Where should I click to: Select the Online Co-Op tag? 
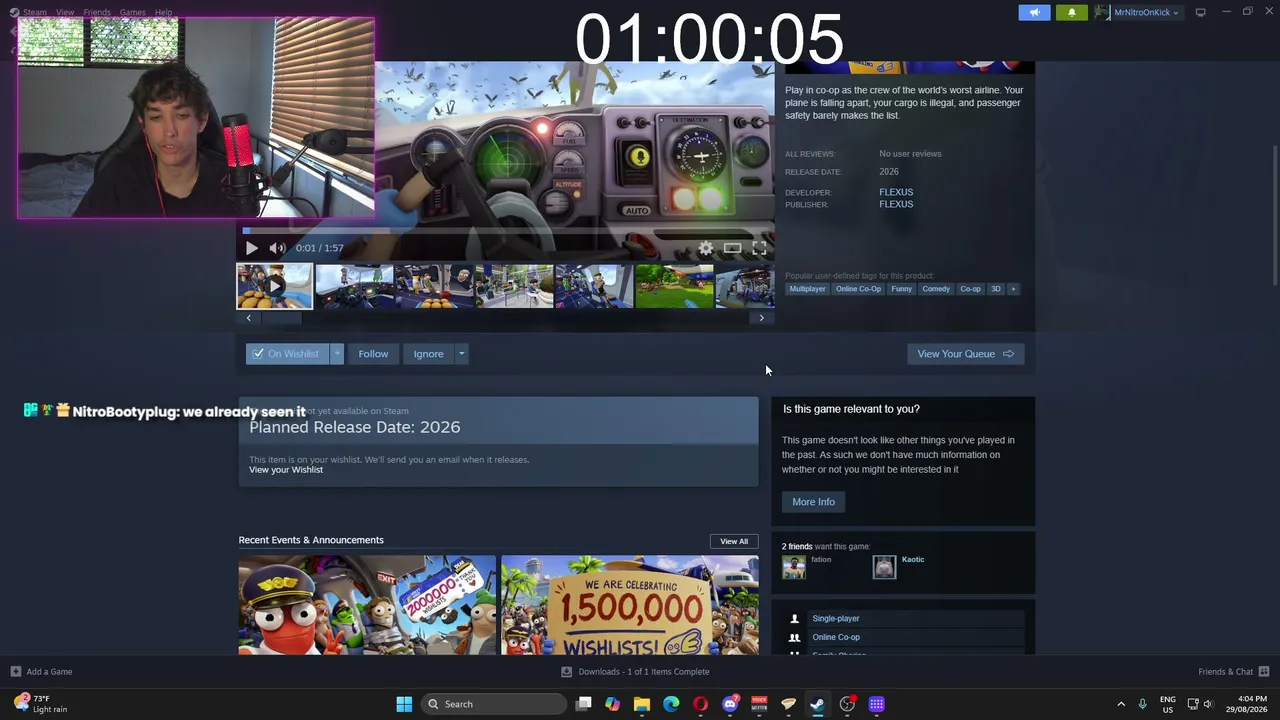point(858,289)
